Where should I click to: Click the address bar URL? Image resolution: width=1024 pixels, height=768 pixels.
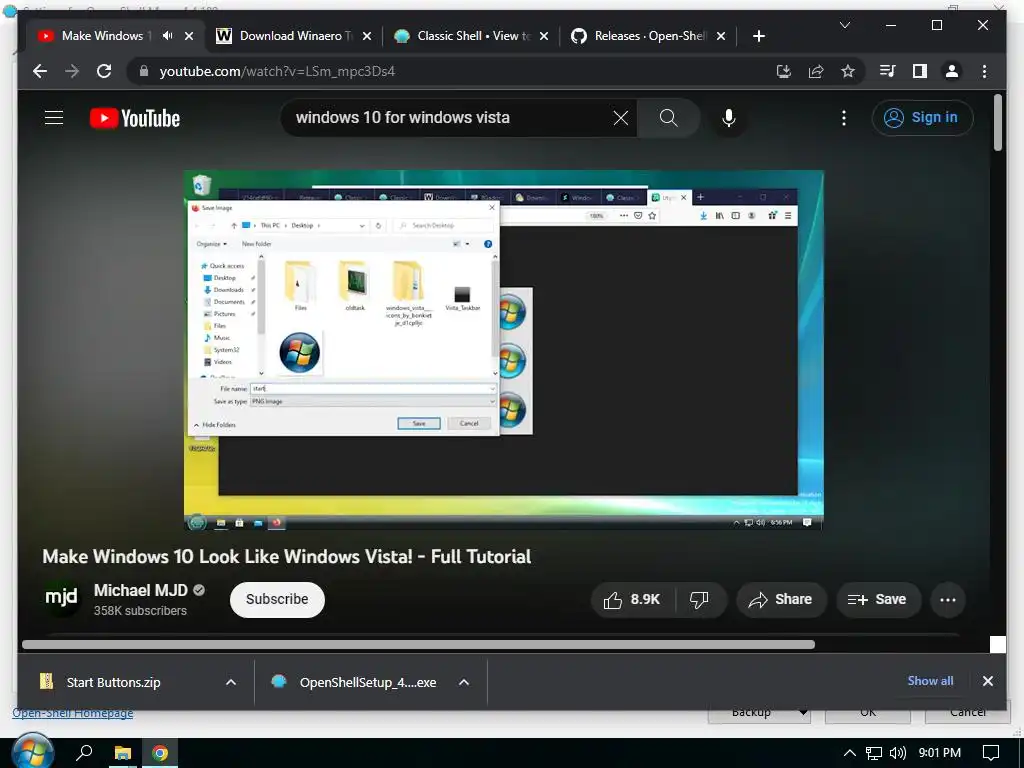(x=277, y=71)
